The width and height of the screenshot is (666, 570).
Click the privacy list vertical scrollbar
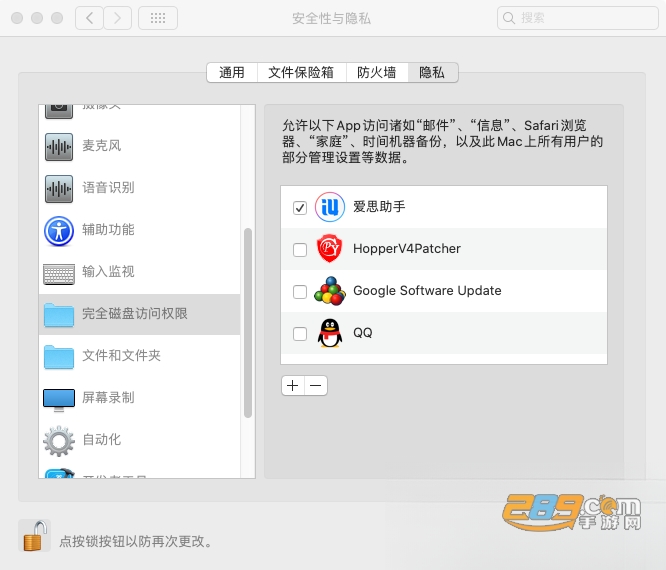click(248, 323)
